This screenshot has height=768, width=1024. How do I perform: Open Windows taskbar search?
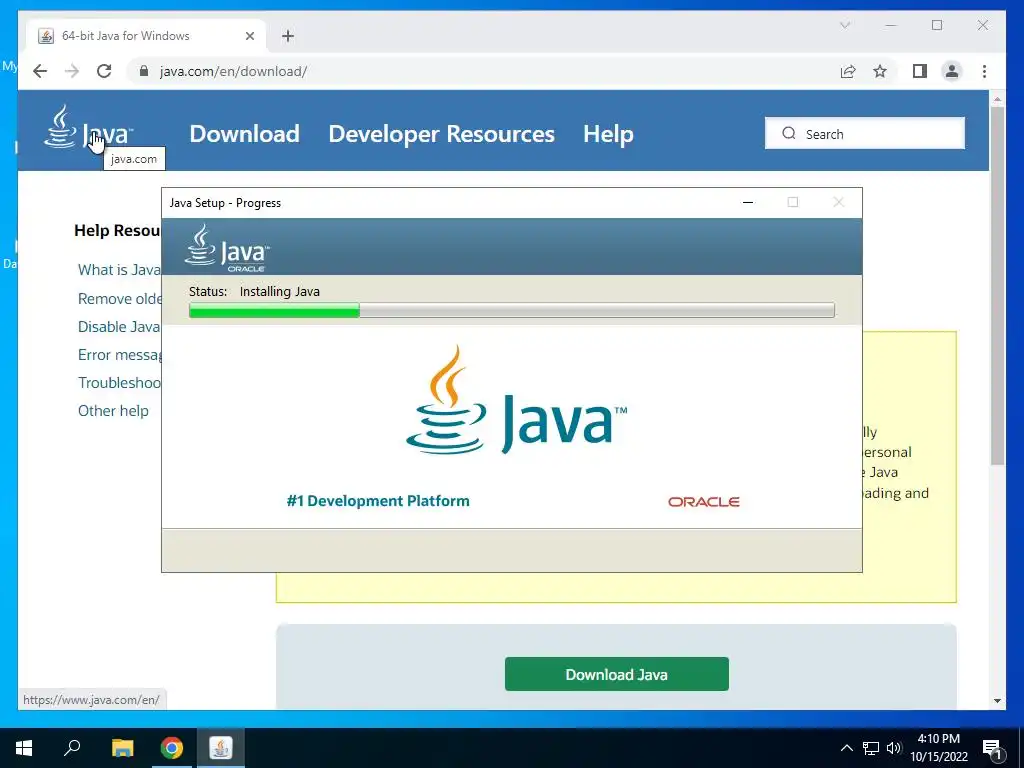point(72,748)
